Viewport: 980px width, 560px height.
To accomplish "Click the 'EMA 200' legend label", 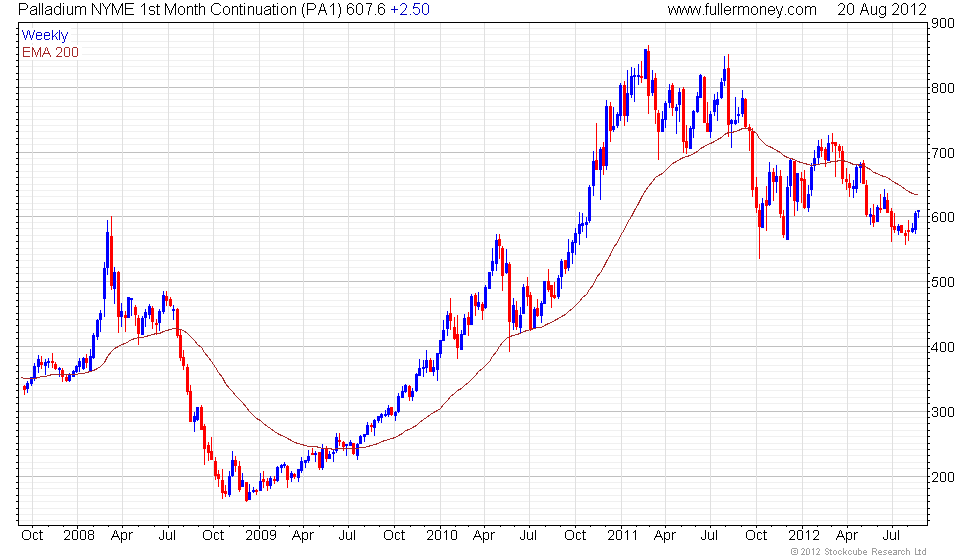I will click(50, 52).
